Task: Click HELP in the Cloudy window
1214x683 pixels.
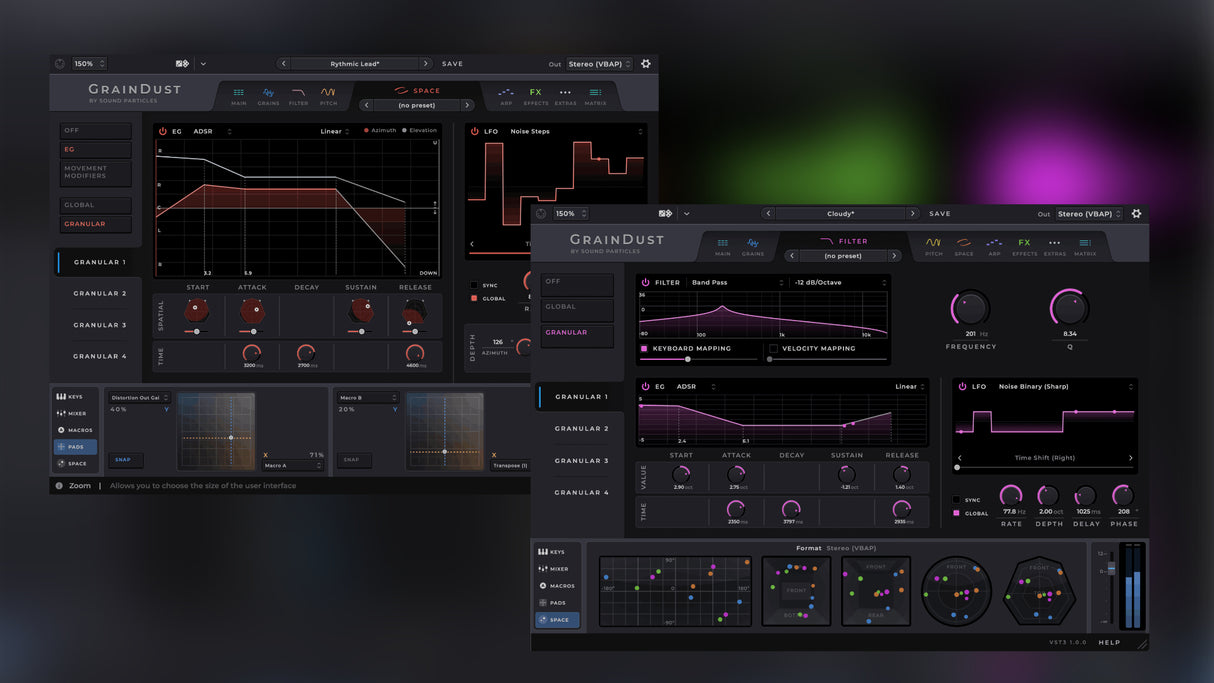Action: pyautogui.click(x=1109, y=642)
